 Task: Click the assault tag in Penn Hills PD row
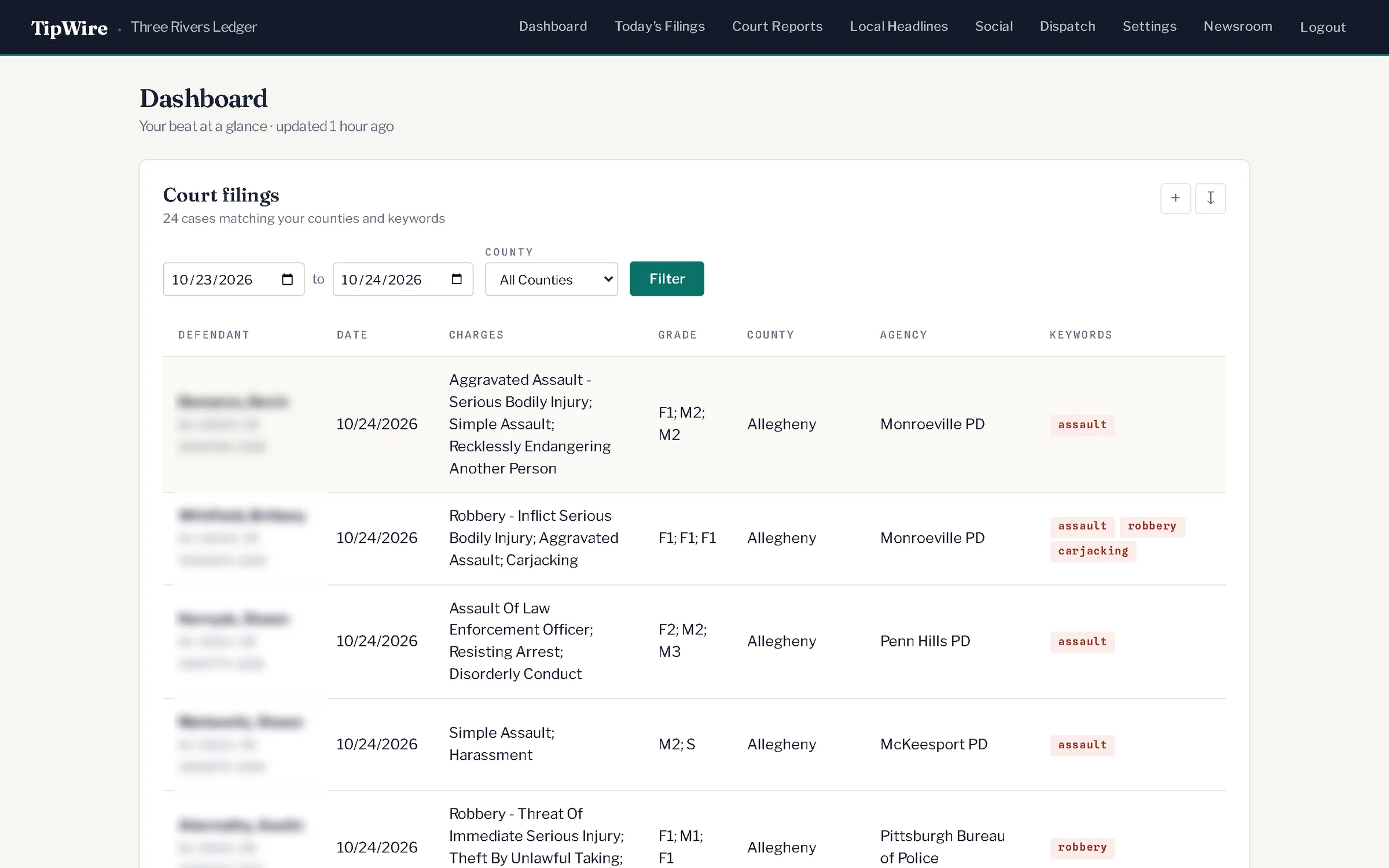[1082, 642]
